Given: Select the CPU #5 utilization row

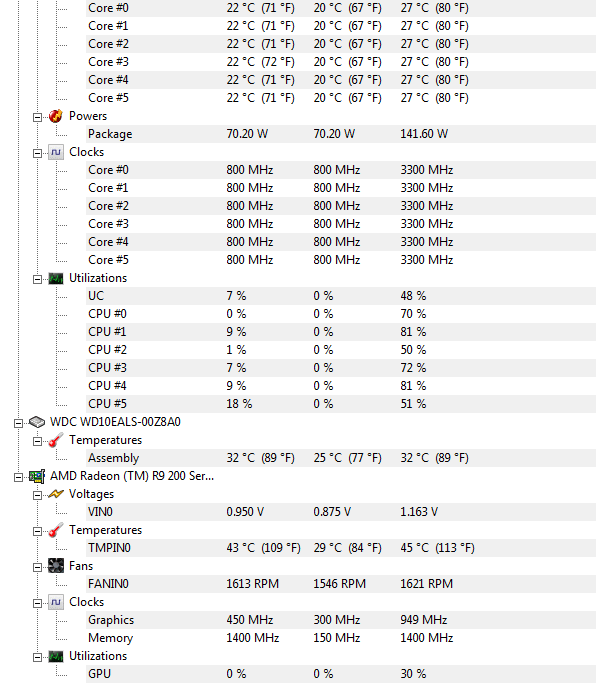Looking at the screenshot, I should (341, 404).
